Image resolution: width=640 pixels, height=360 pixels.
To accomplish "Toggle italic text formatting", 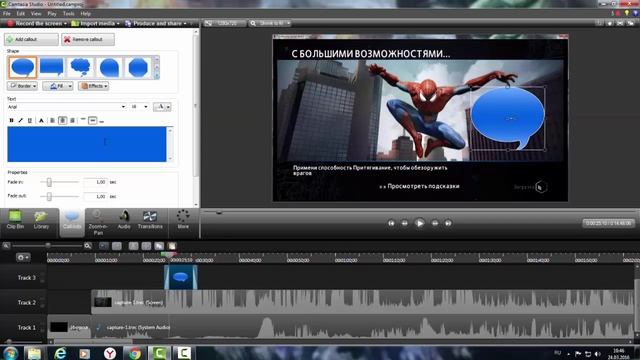I will pyautogui.click(x=20, y=120).
